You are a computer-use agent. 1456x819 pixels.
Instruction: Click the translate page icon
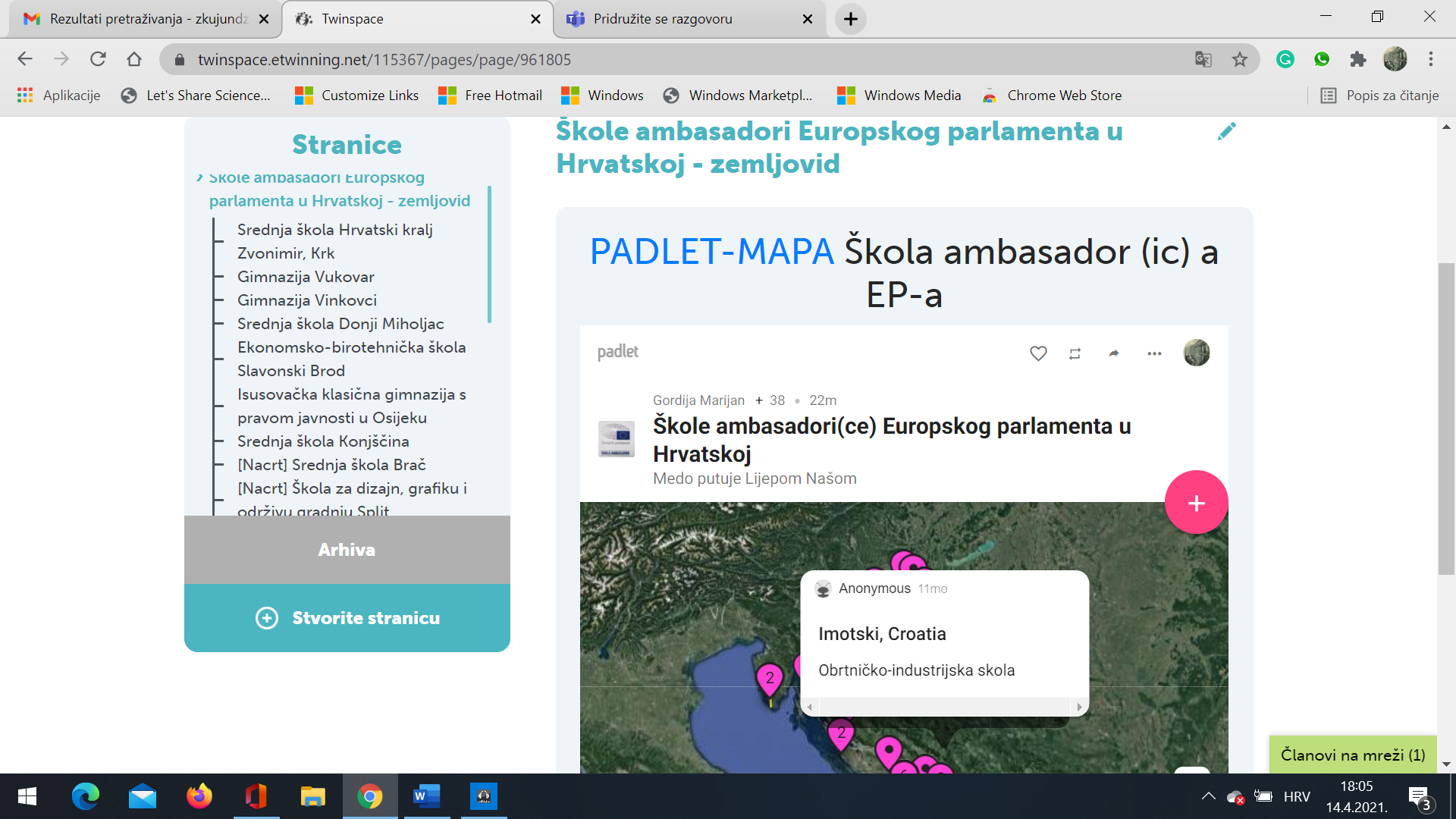[x=1203, y=59]
